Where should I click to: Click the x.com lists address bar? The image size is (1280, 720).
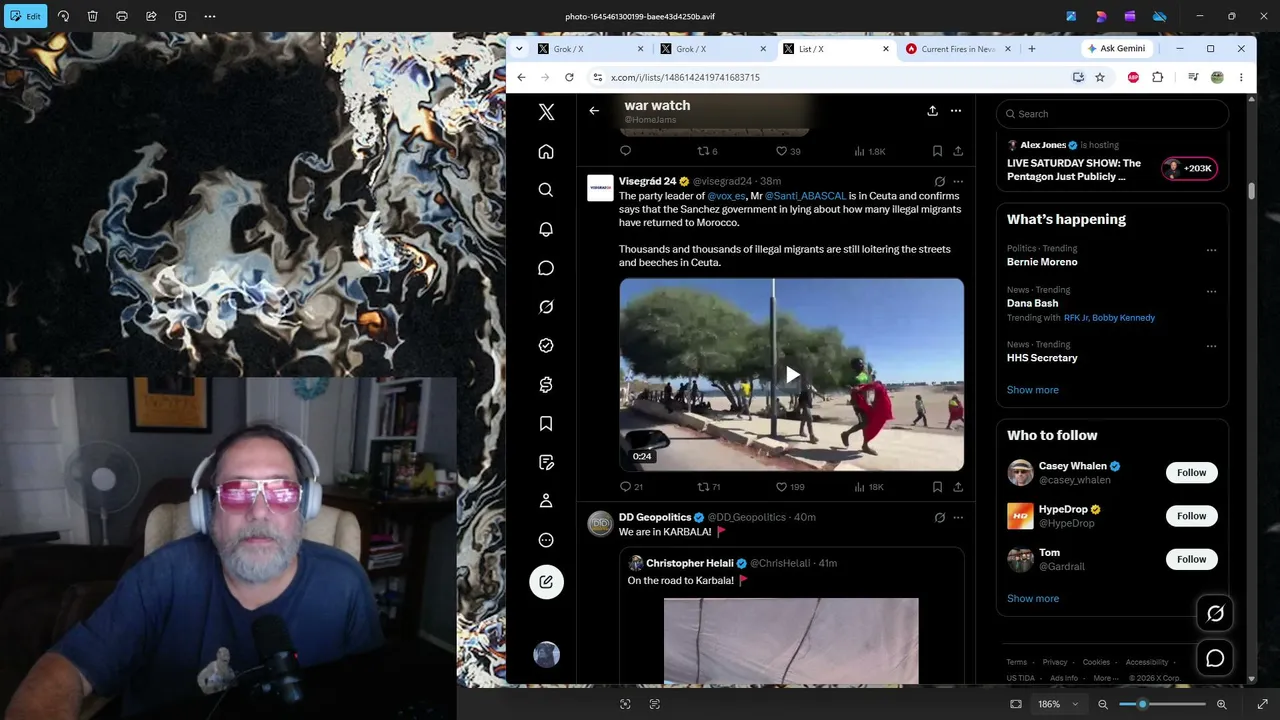[x=830, y=77]
